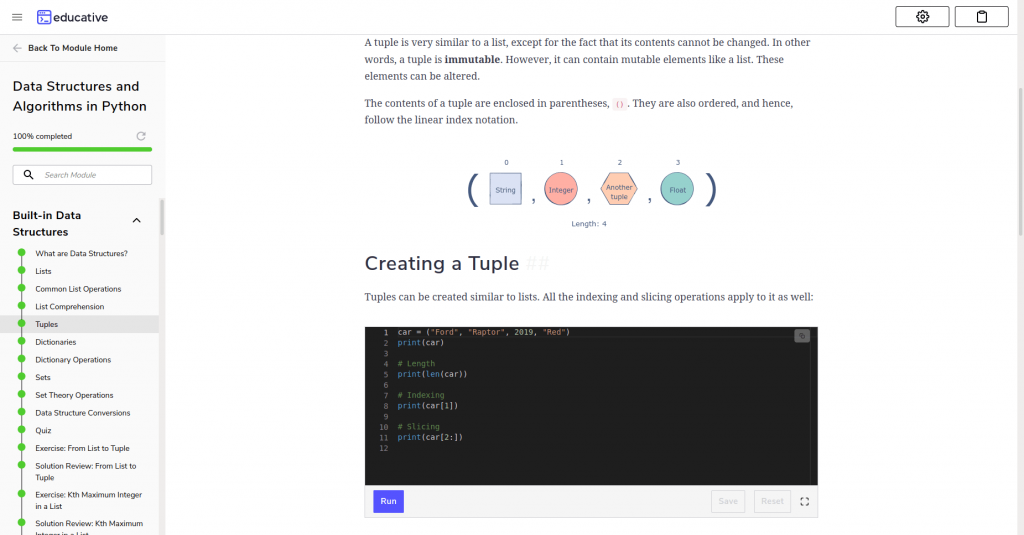
Task: Open the Dictionaries lesson
Action: (x=56, y=342)
